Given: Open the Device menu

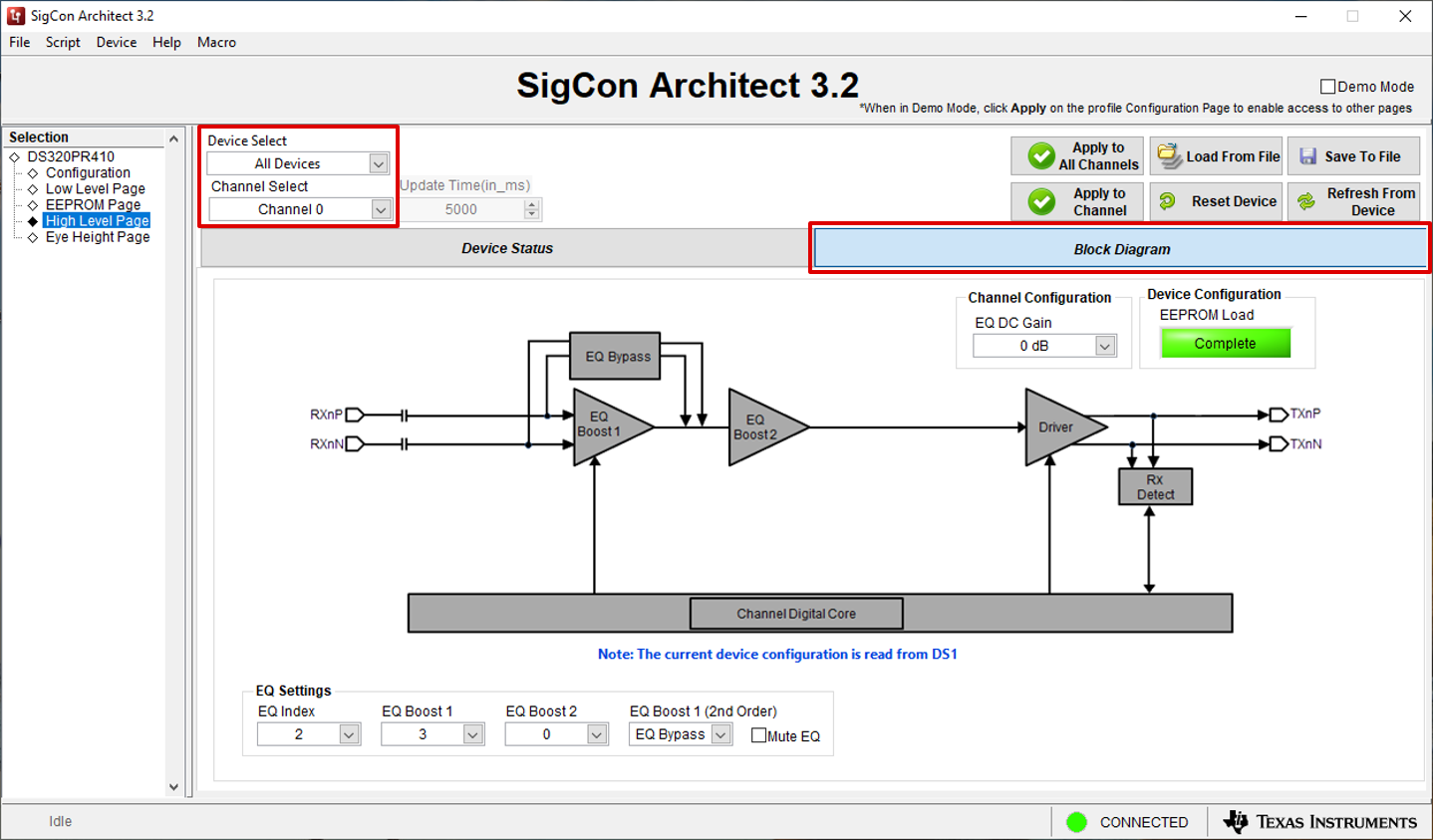Looking at the screenshot, I should coord(117,42).
